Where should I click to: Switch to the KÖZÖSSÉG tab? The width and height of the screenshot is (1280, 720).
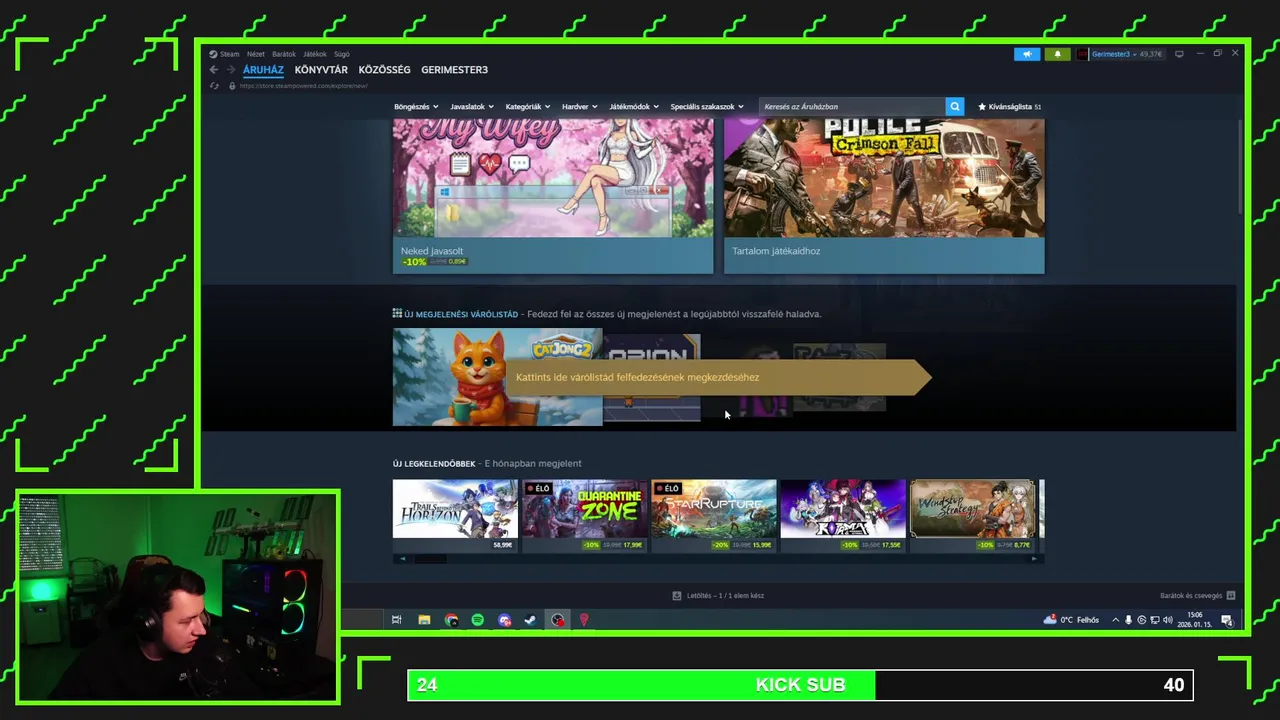384,70
